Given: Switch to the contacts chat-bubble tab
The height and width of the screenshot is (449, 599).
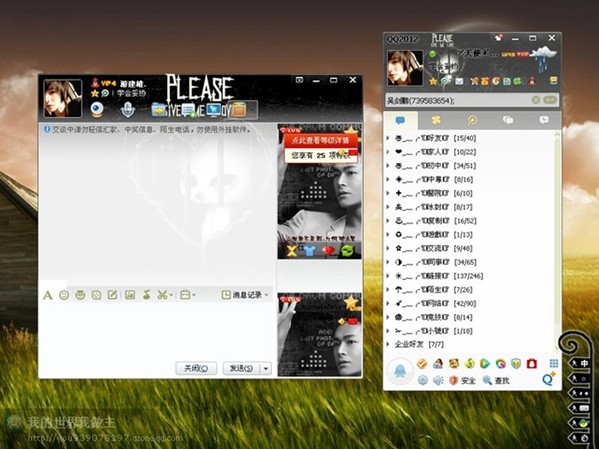Looking at the screenshot, I should [400, 121].
